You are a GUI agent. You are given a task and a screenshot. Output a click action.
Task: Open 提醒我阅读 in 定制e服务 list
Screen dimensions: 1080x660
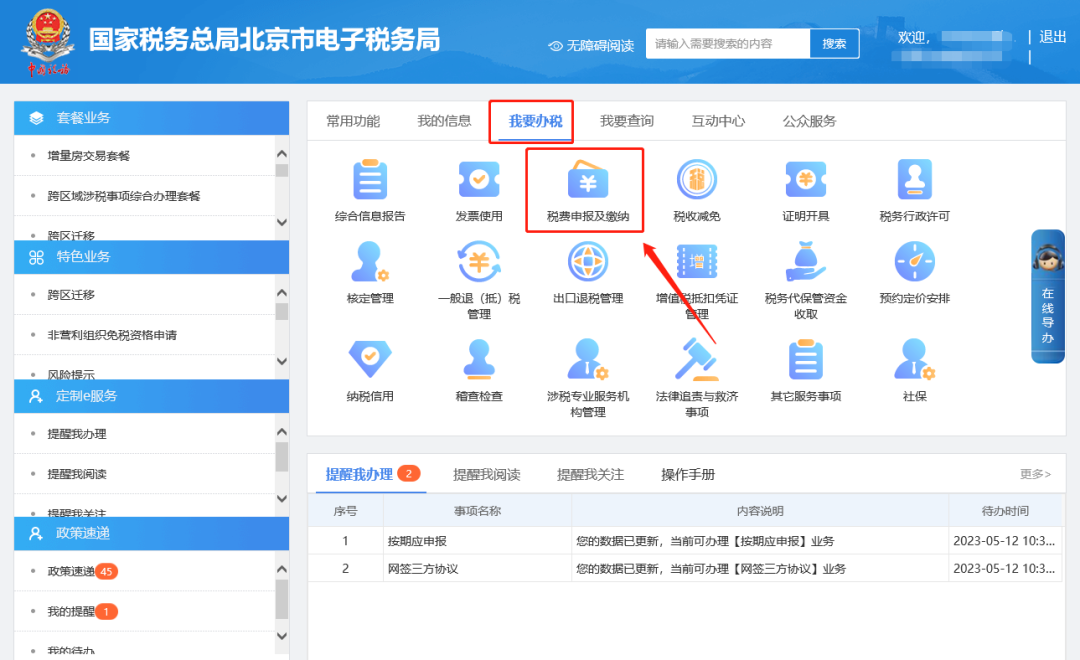(x=77, y=474)
